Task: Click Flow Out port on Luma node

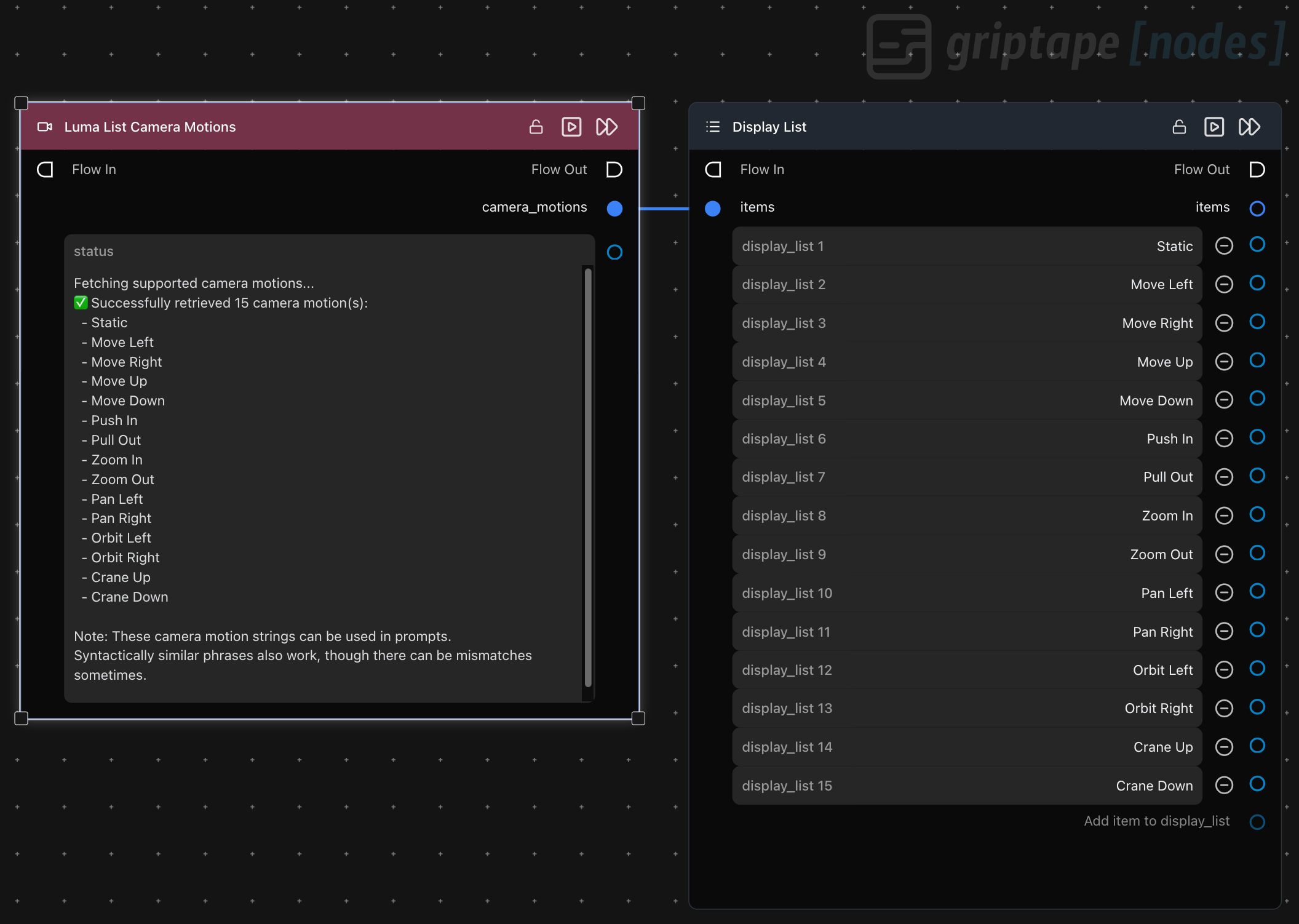Action: click(x=614, y=170)
